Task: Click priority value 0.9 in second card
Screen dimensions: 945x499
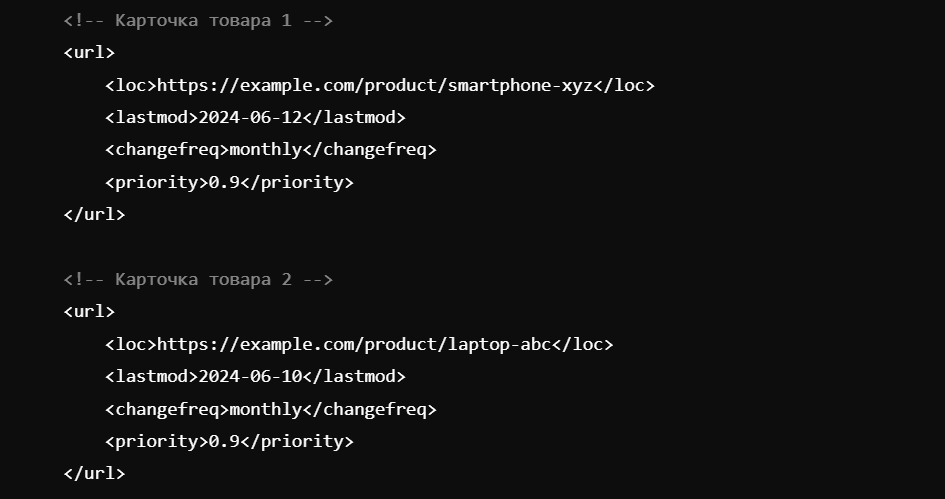Action: point(224,441)
